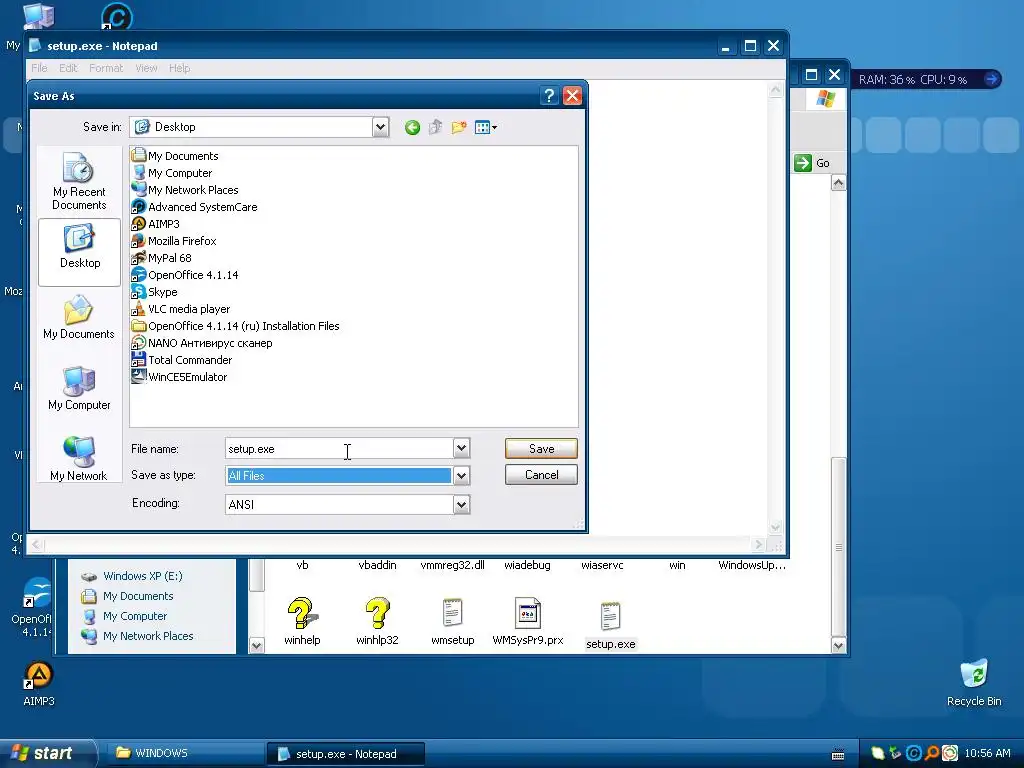Screen dimensions: 1024x768
Task: Select WinCE5Emulator in the file list
Action: click(180, 376)
